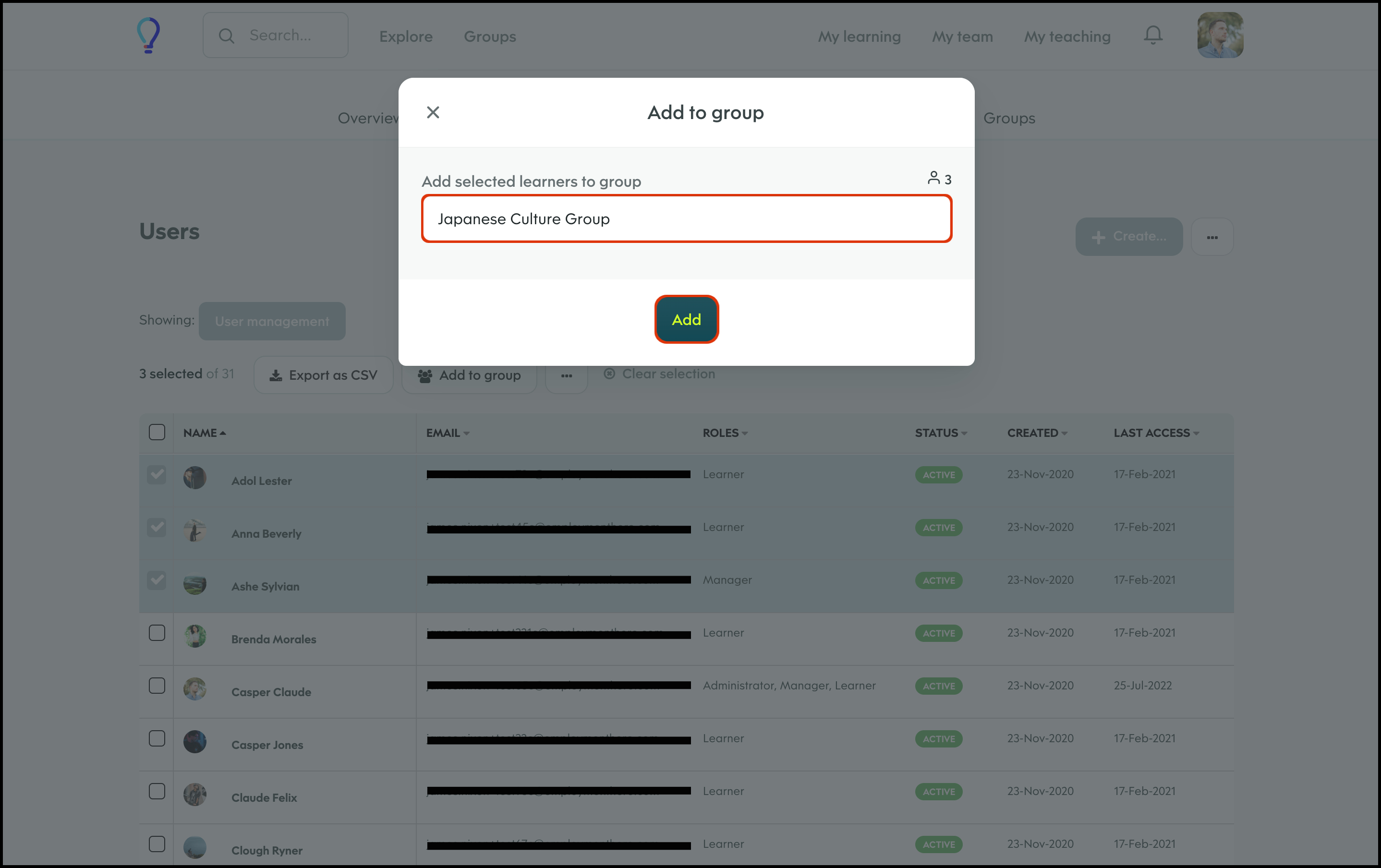Click Casper Jones' avatar
Image resolution: width=1381 pixels, height=868 pixels.
194,741
